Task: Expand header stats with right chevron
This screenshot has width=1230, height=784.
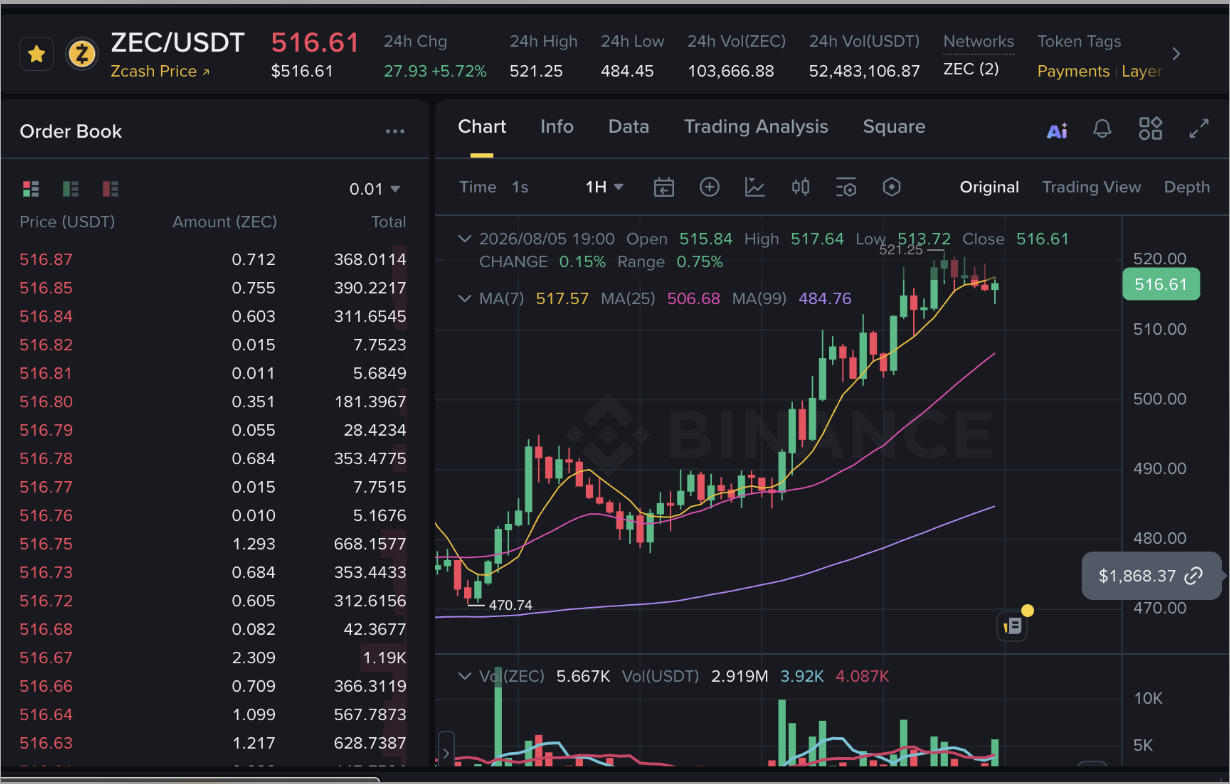Action: coord(1176,54)
